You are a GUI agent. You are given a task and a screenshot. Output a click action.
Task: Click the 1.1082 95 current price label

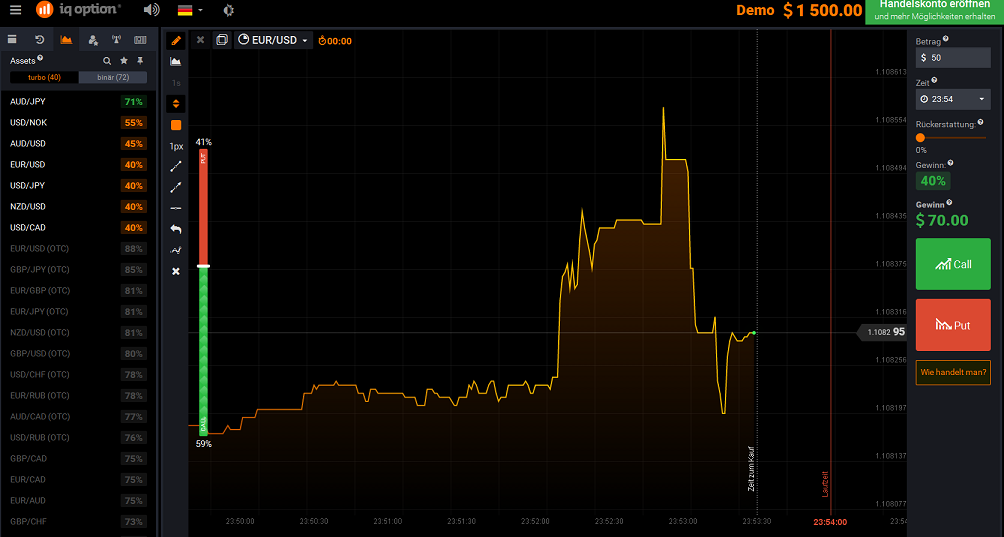[x=882, y=332]
